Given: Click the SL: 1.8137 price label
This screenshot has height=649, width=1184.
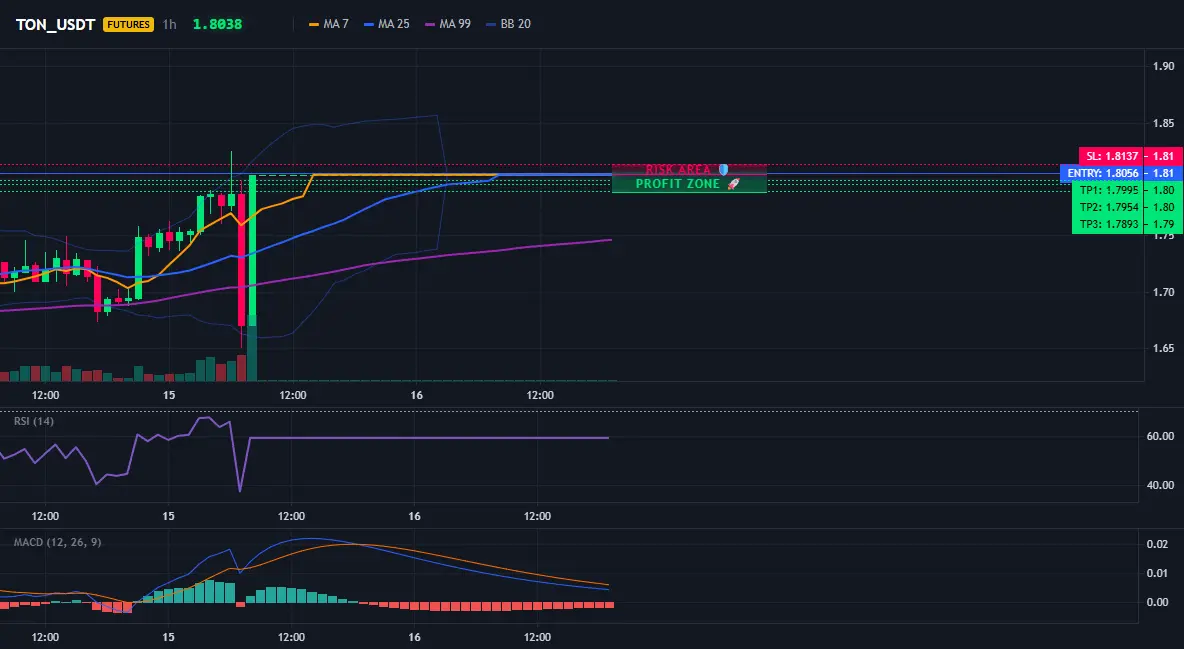Looking at the screenshot, I should coord(1112,156).
